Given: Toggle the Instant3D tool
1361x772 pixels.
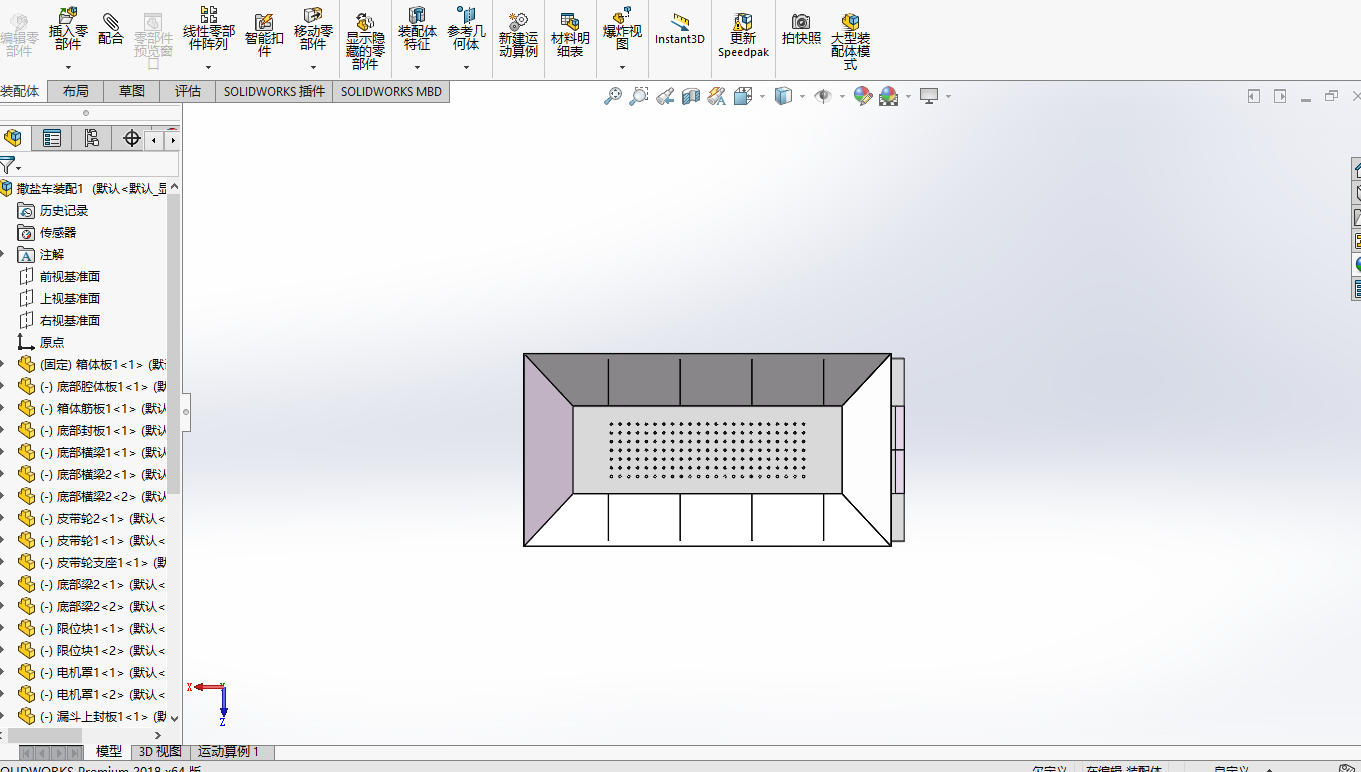Looking at the screenshot, I should click(x=680, y=28).
